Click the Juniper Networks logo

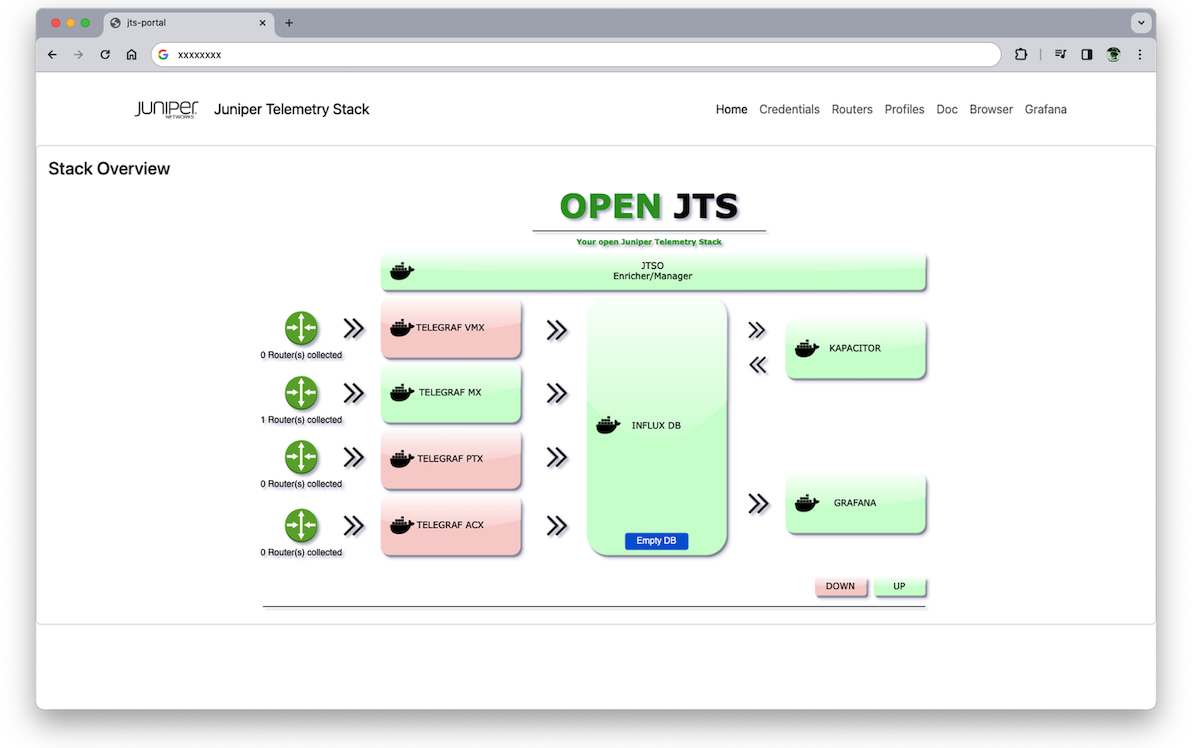point(167,109)
